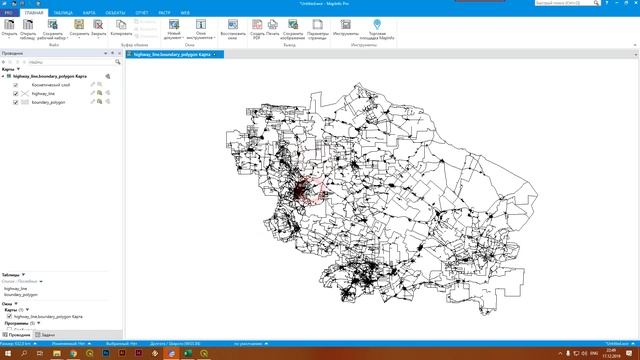Toggle visibility checkbox of boundary_polygon layer
This screenshot has height=360, width=640.
point(16,102)
